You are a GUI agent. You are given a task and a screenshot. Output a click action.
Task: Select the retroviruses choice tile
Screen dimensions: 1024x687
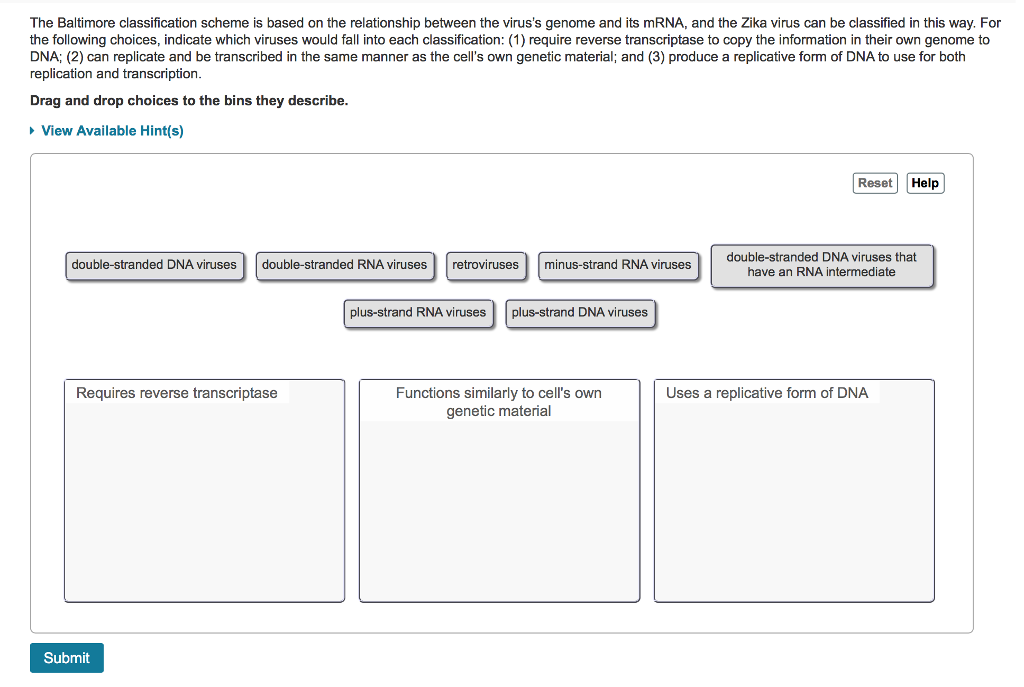tap(486, 265)
